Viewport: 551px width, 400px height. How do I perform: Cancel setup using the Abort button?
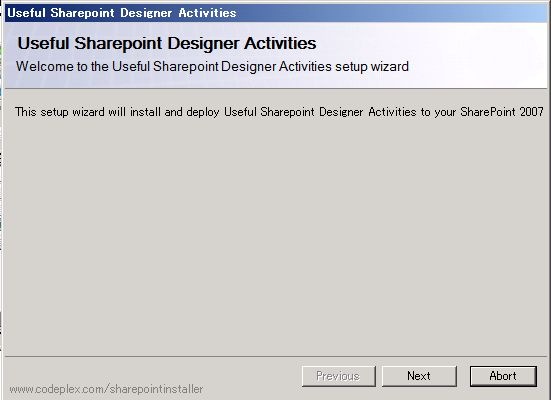[x=503, y=376]
